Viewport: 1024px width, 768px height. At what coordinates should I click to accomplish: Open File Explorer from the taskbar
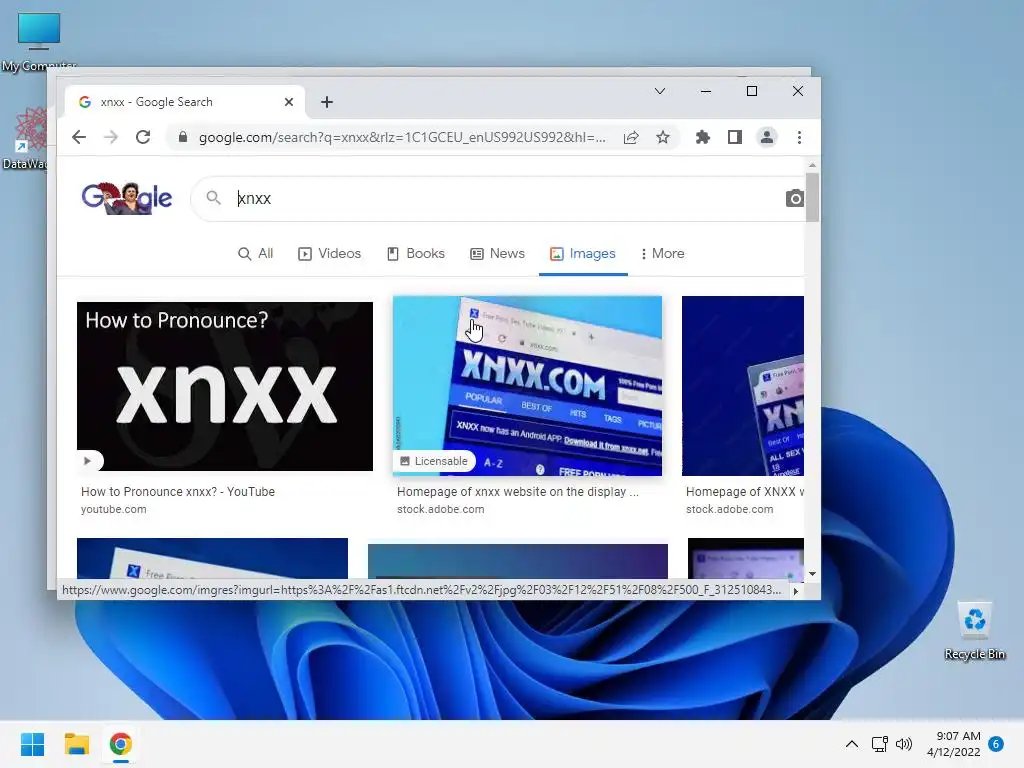point(76,744)
